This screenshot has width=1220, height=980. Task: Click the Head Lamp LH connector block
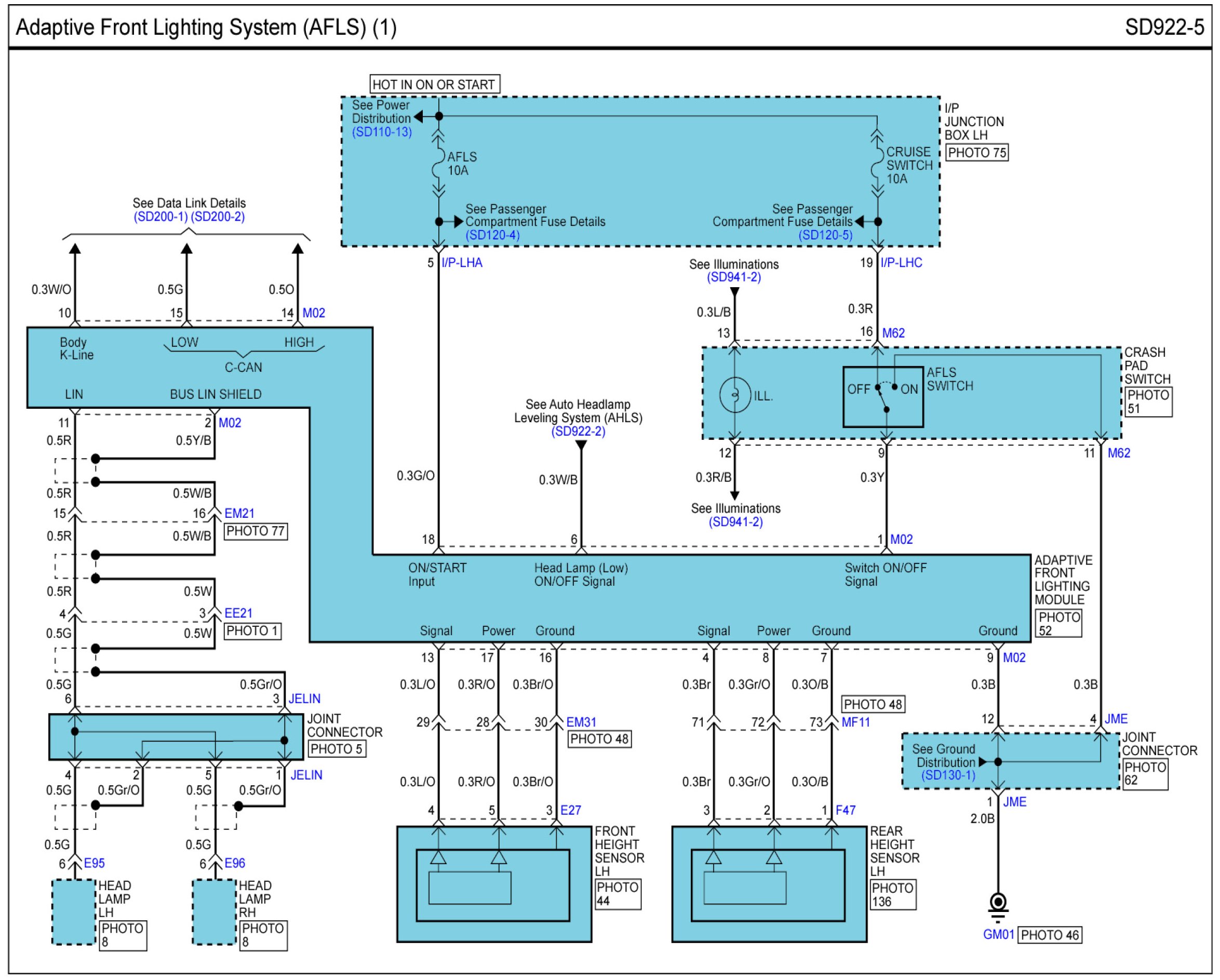click(x=74, y=911)
